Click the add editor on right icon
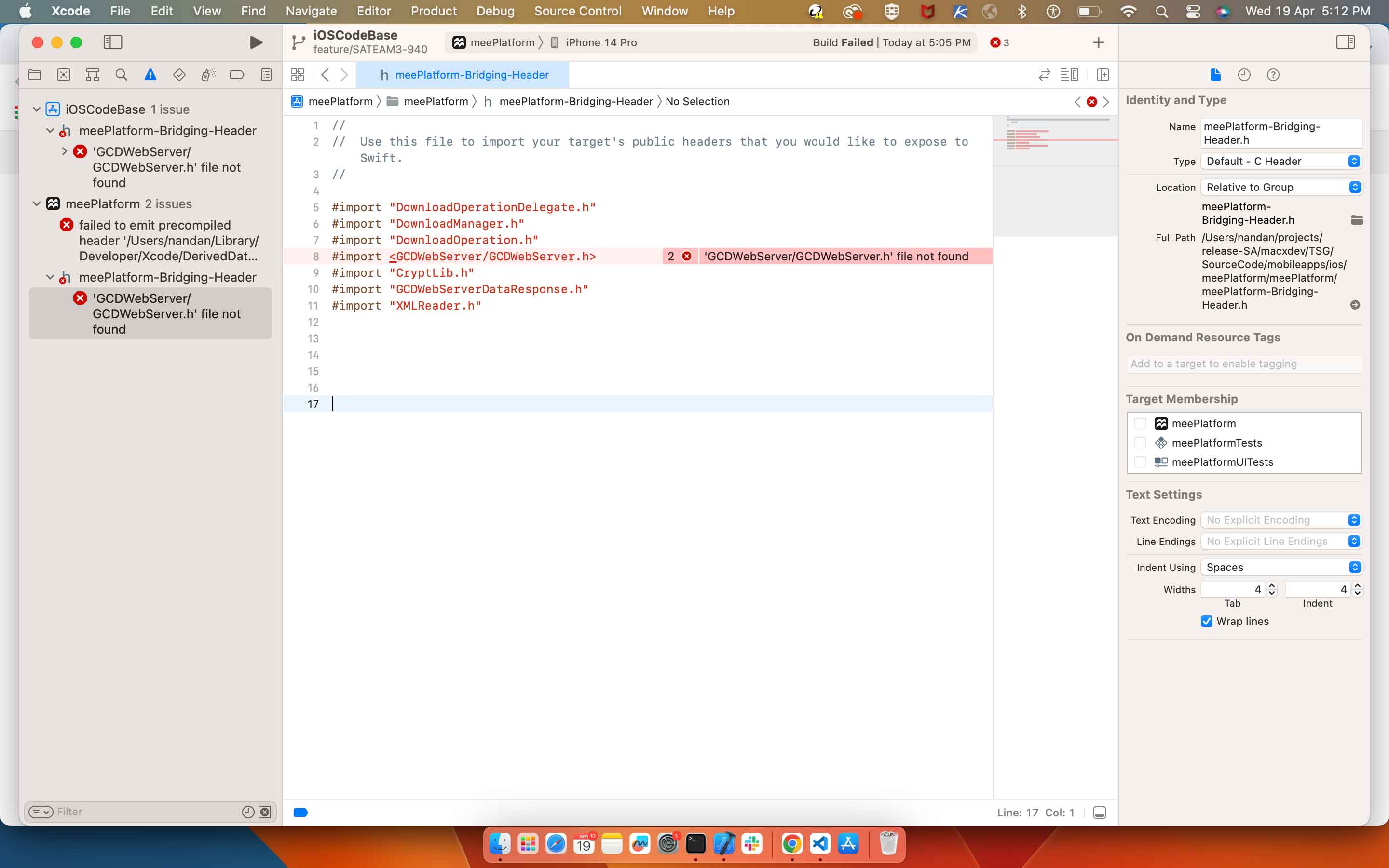 1103,75
